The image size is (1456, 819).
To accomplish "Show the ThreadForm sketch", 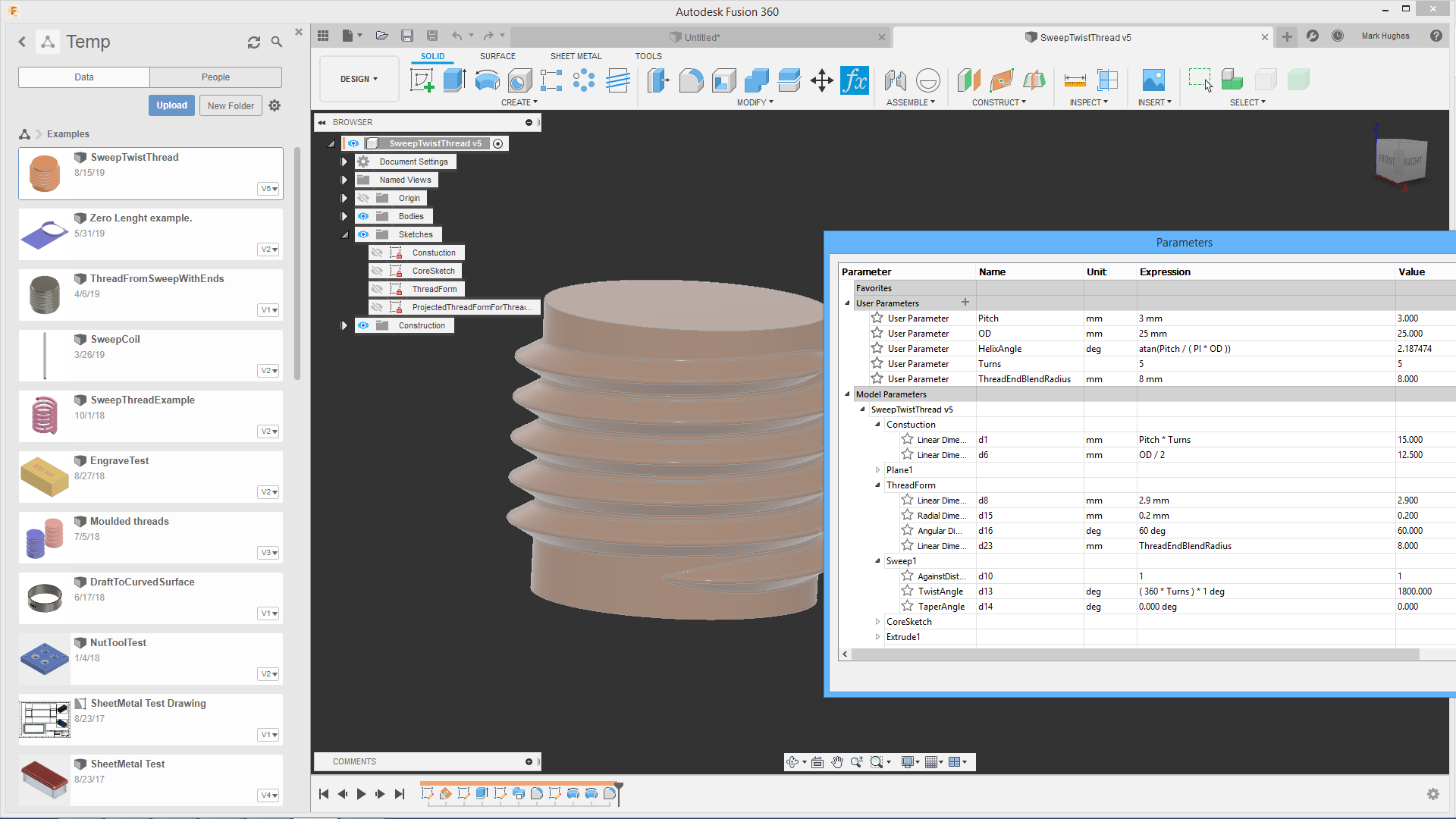I will tap(377, 289).
